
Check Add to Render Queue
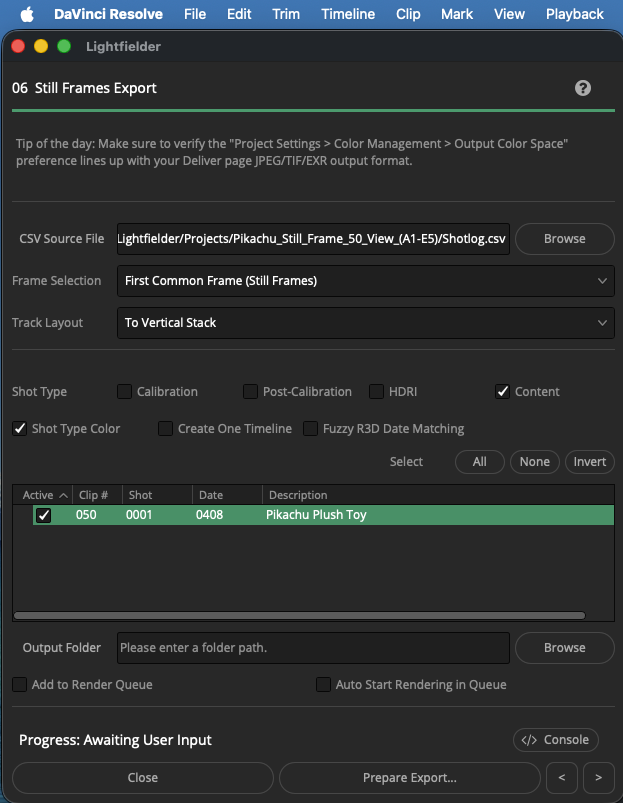tap(19, 685)
